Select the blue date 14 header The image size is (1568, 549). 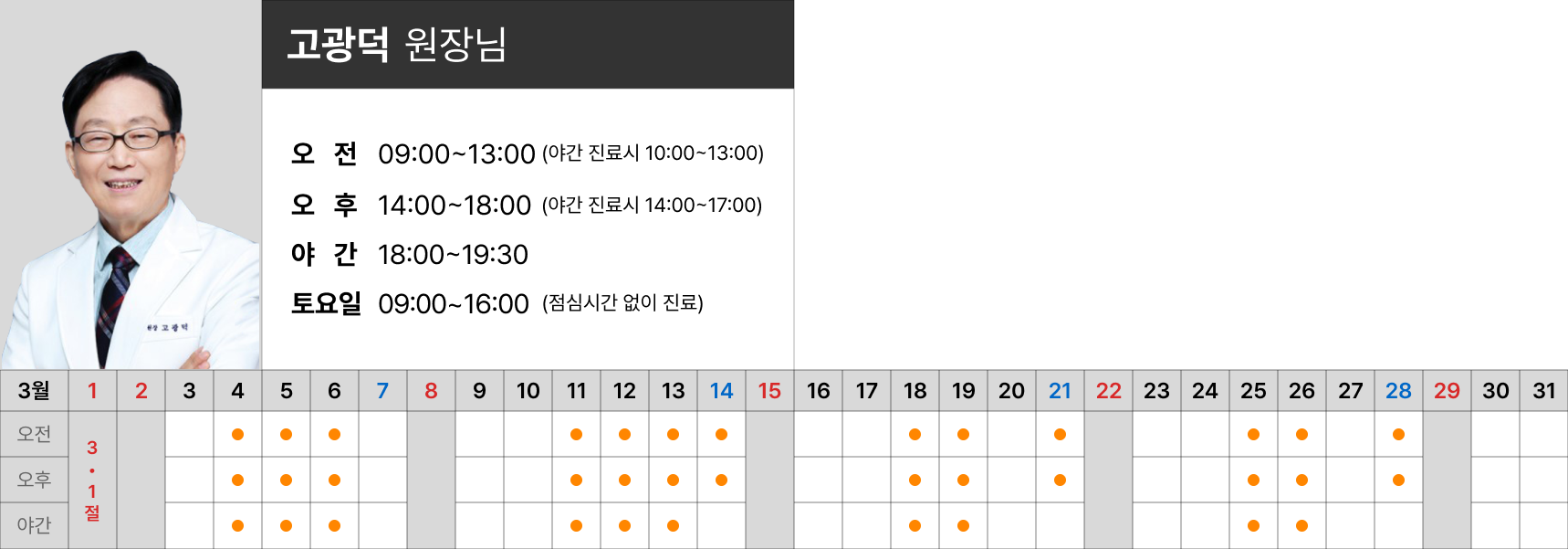pos(721,391)
